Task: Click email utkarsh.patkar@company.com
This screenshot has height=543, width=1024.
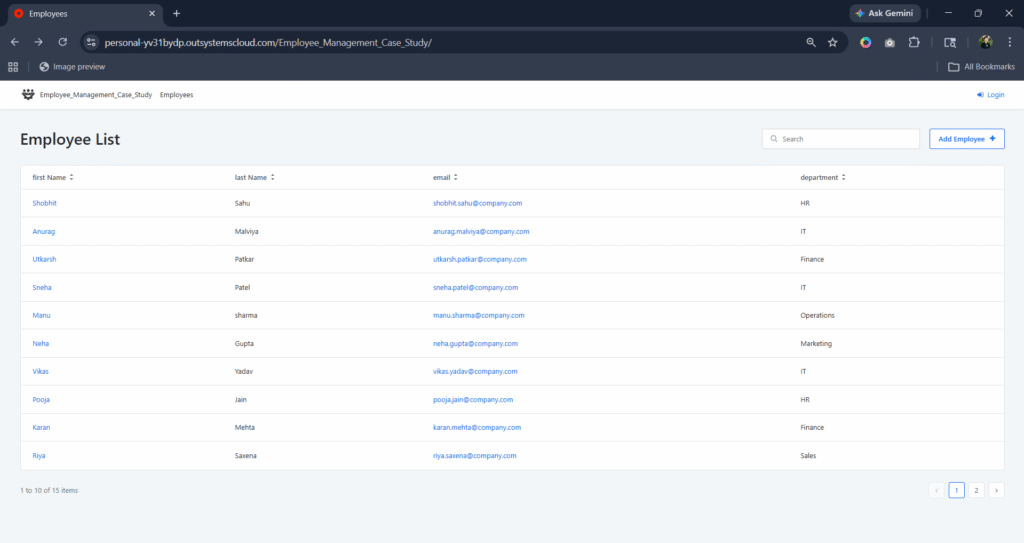Action: [x=480, y=259]
